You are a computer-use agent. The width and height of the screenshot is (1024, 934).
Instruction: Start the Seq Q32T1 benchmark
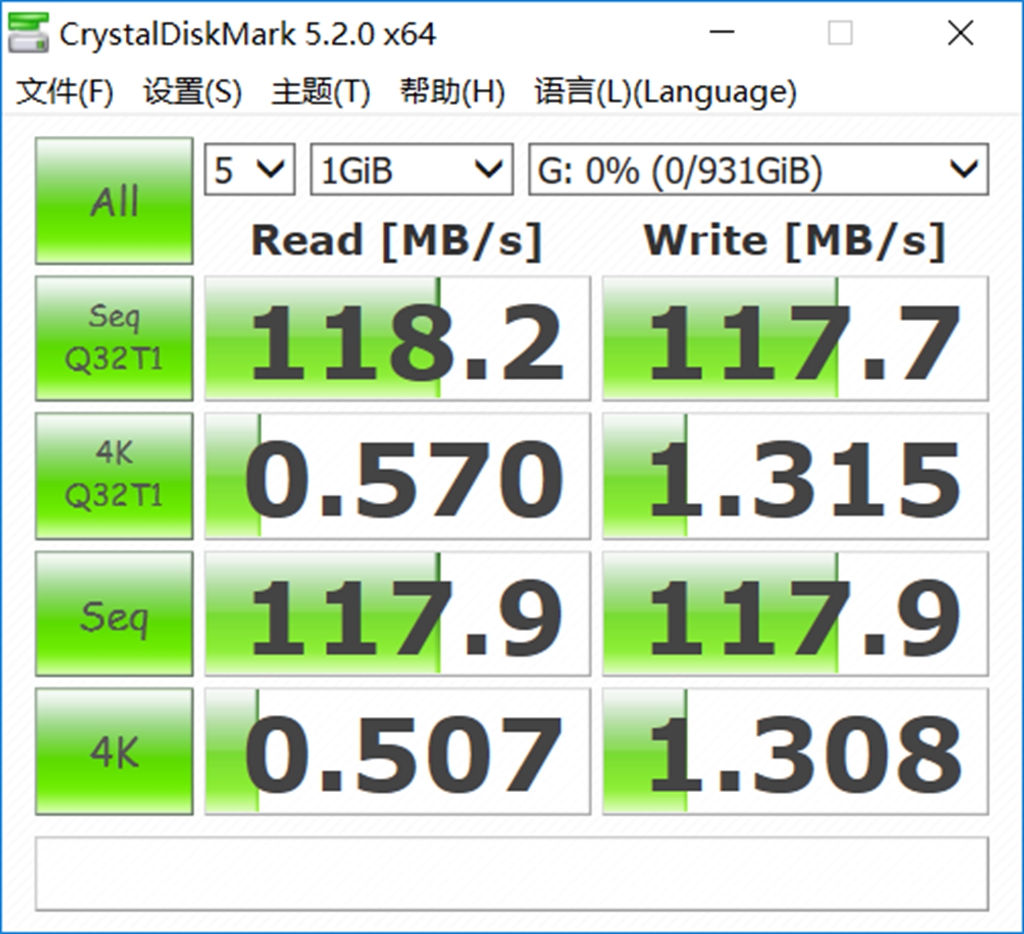point(114,338)
